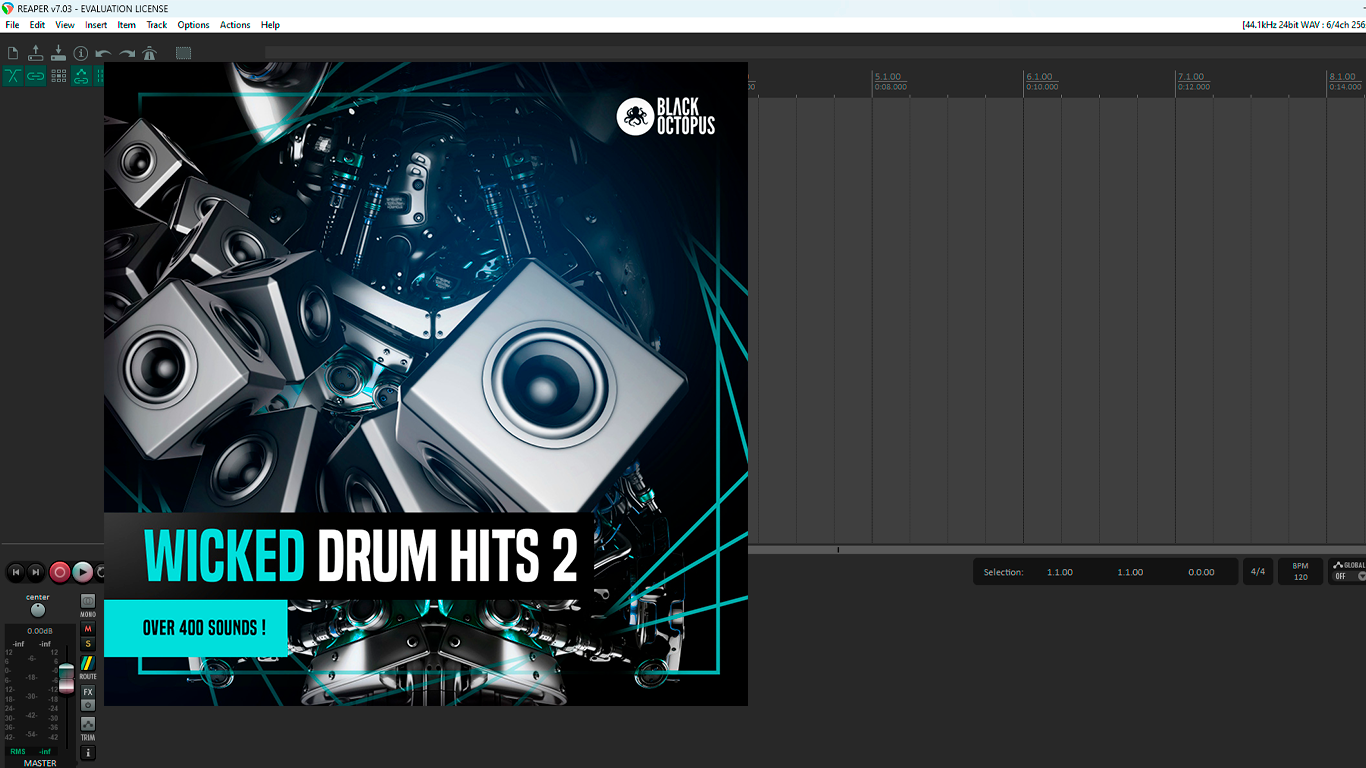Viewport: 1366px width, 768px height.
Task: Click timeline ruler marker 8.1.00
Action: pos(1343,76)
